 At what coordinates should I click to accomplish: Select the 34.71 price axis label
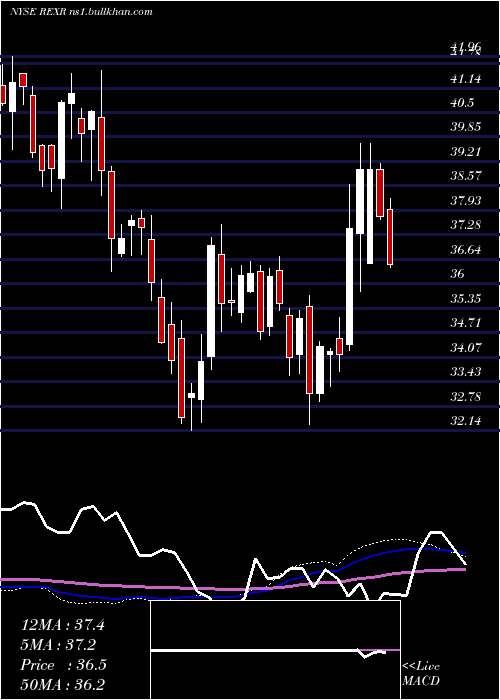[x=466, y=322]
